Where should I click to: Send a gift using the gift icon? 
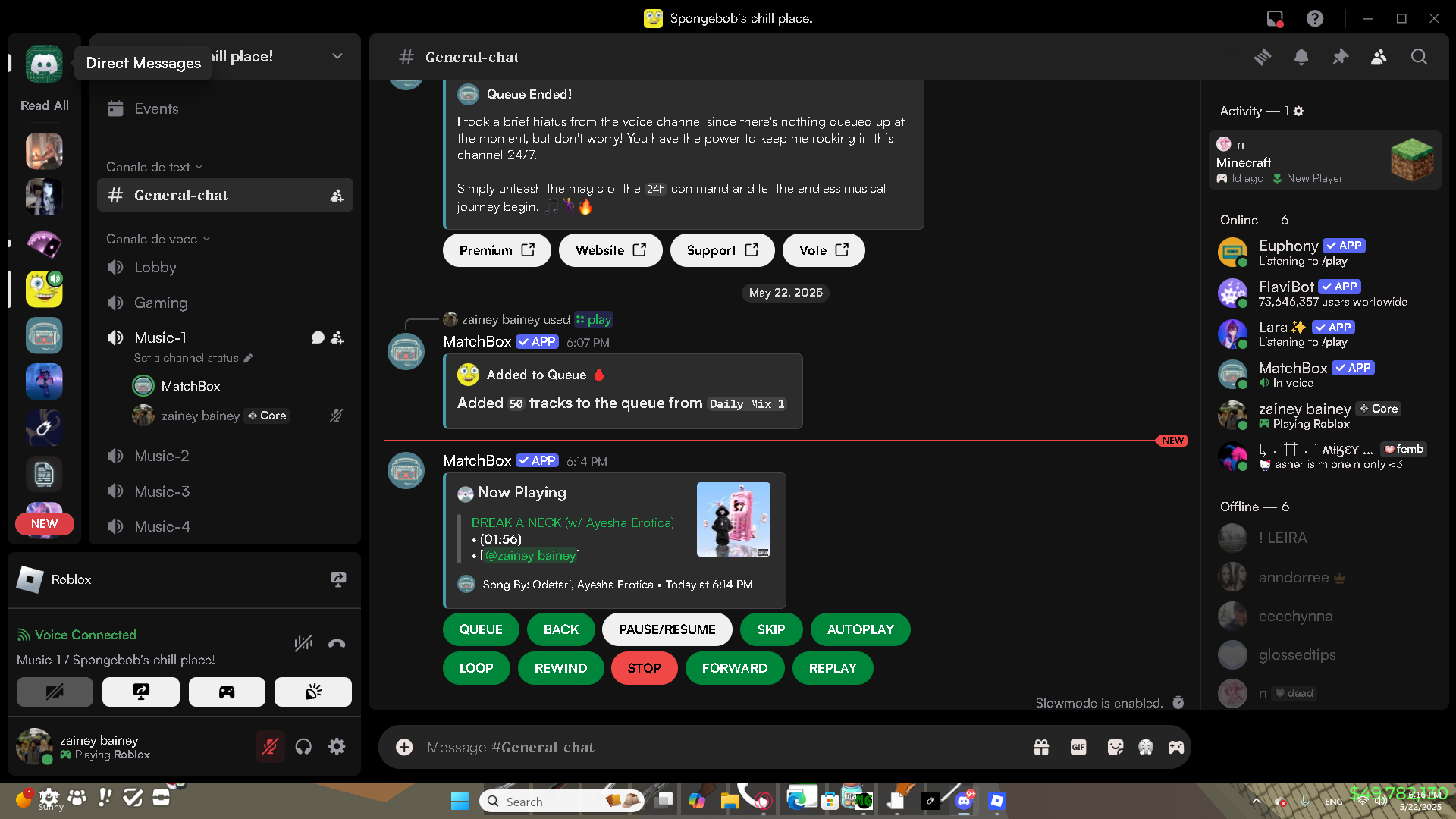pyautogui.click(x=1041, y=748)
